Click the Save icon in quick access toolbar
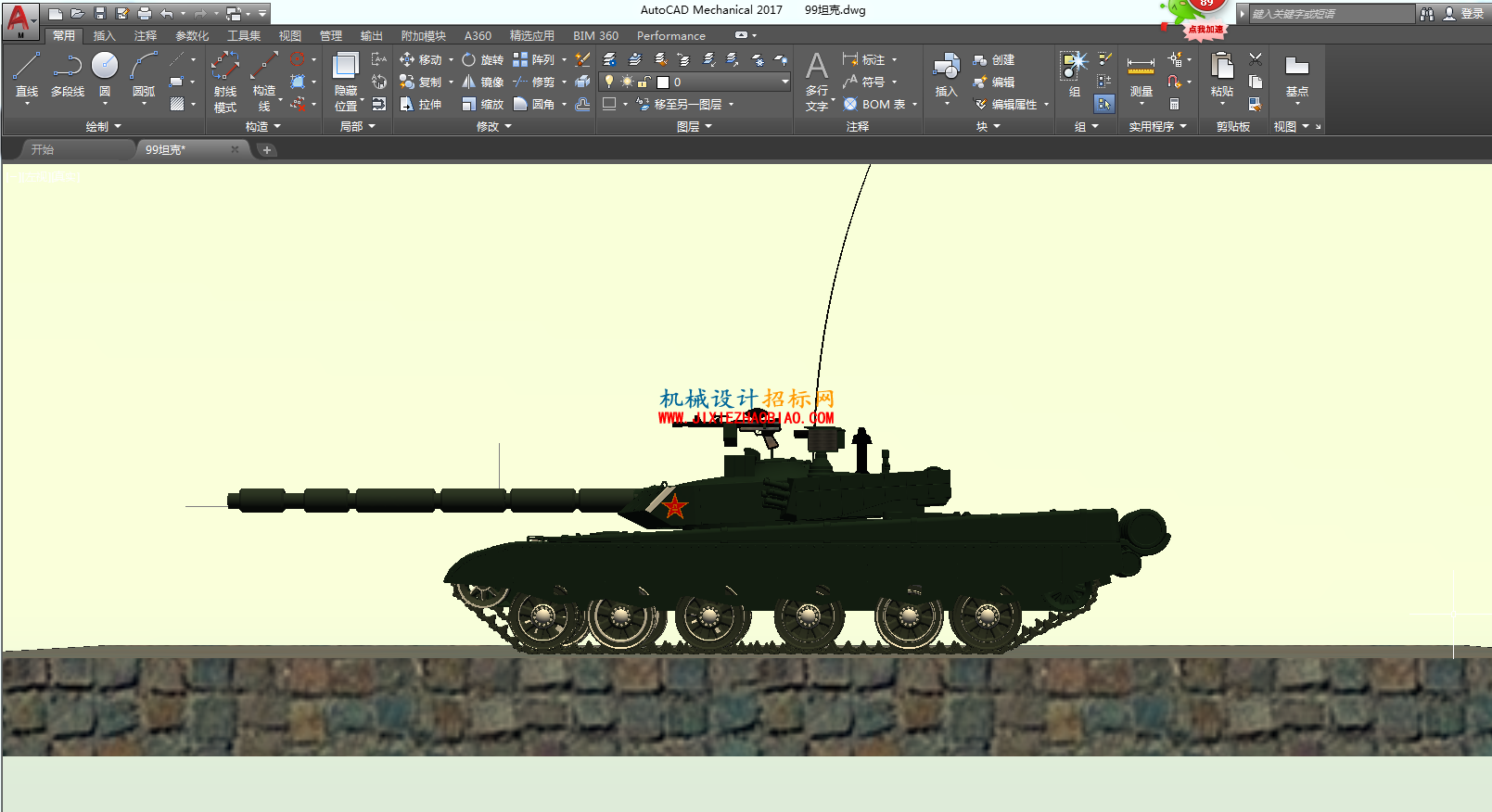The width and height of the screenshot is (1492, 812). pyautogui.click(x=100, y=13)
